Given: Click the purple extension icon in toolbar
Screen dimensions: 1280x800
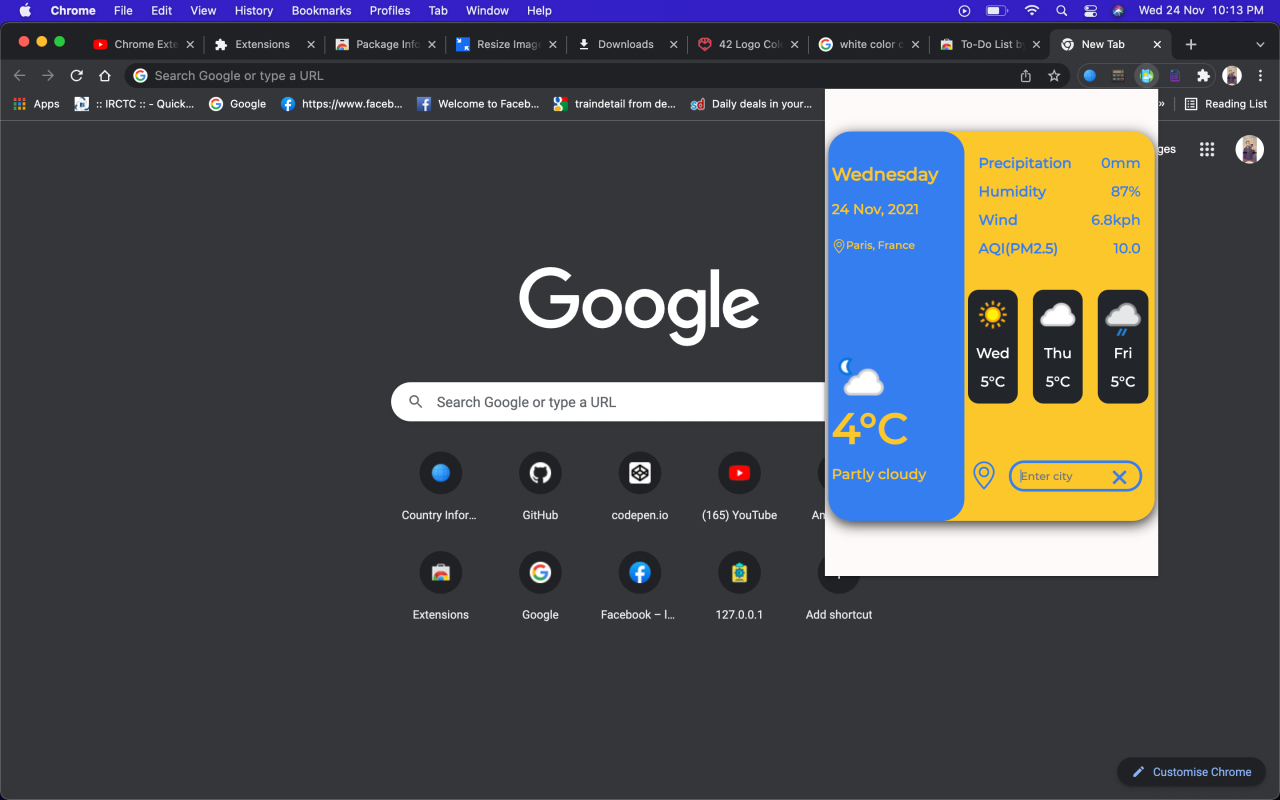Looking at the screenshot, I should [x=1175, y=76].
